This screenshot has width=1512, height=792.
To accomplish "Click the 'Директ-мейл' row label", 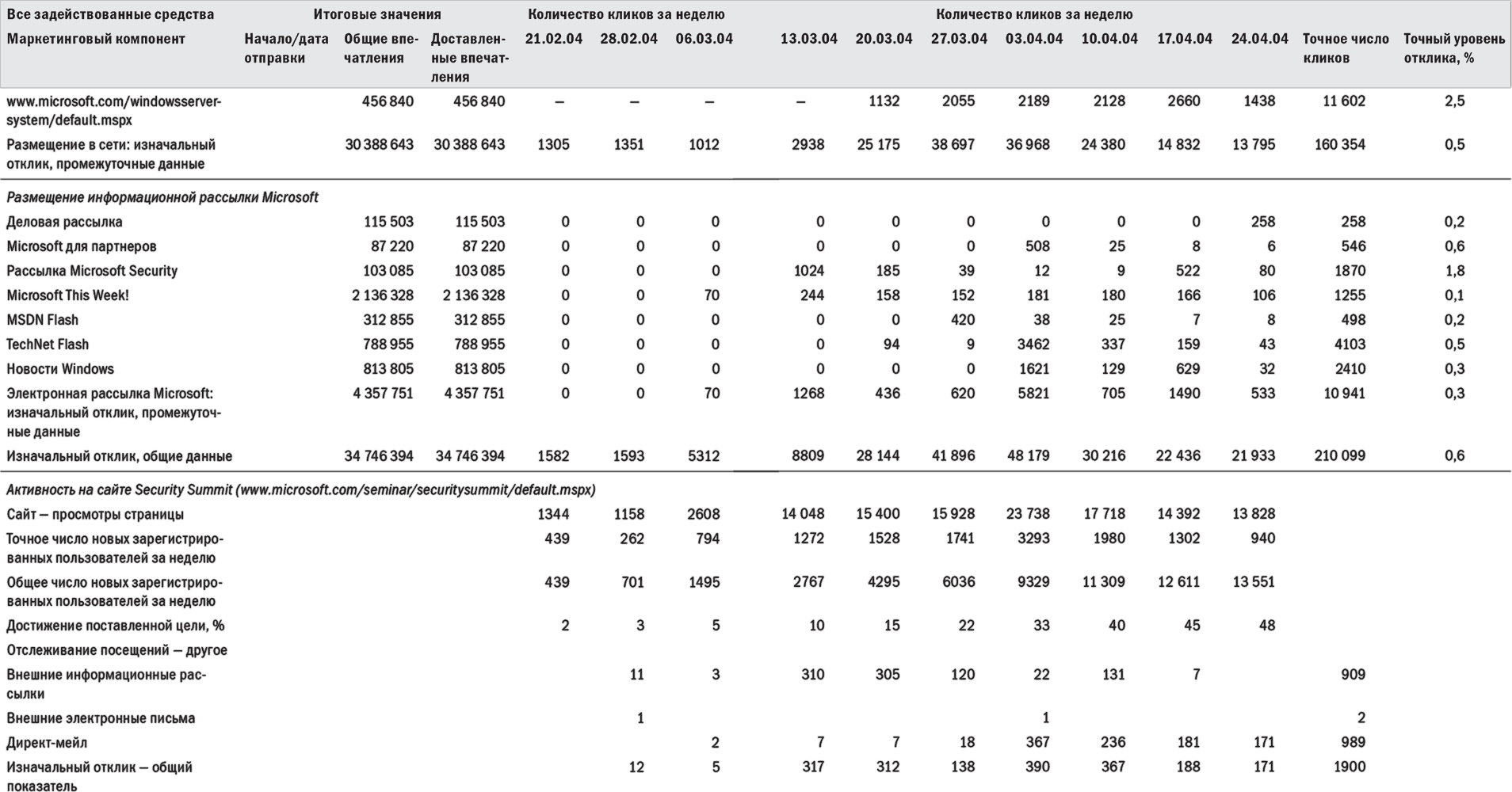I will pos(47,743).
